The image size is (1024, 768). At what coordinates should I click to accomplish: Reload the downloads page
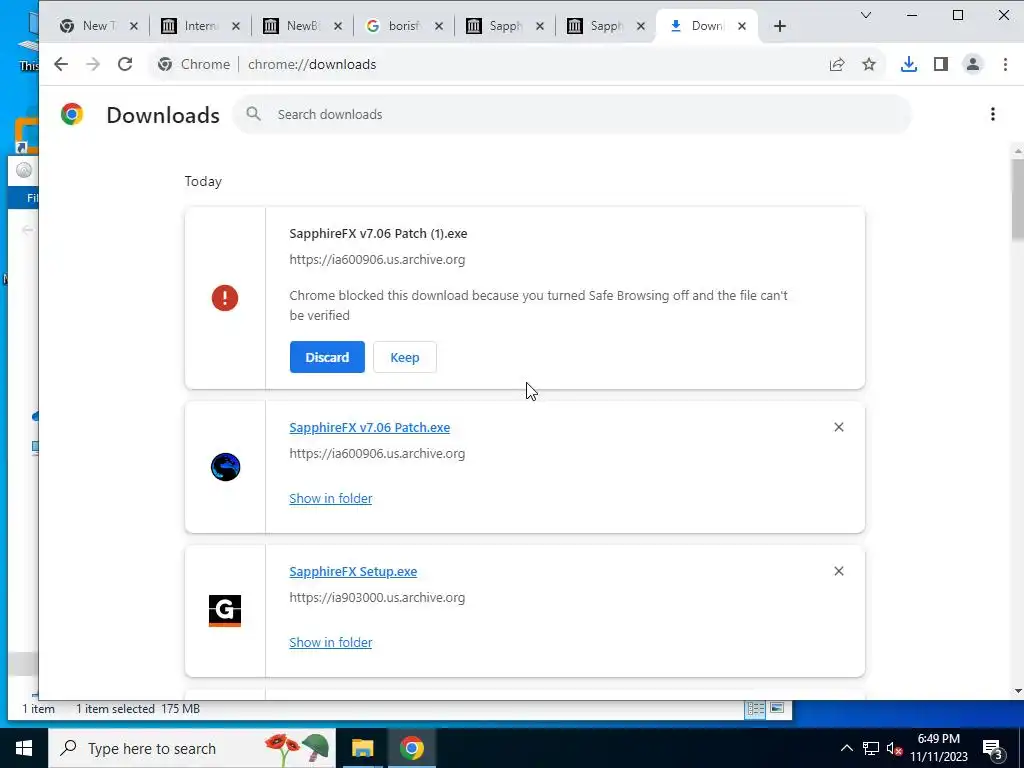125,64
